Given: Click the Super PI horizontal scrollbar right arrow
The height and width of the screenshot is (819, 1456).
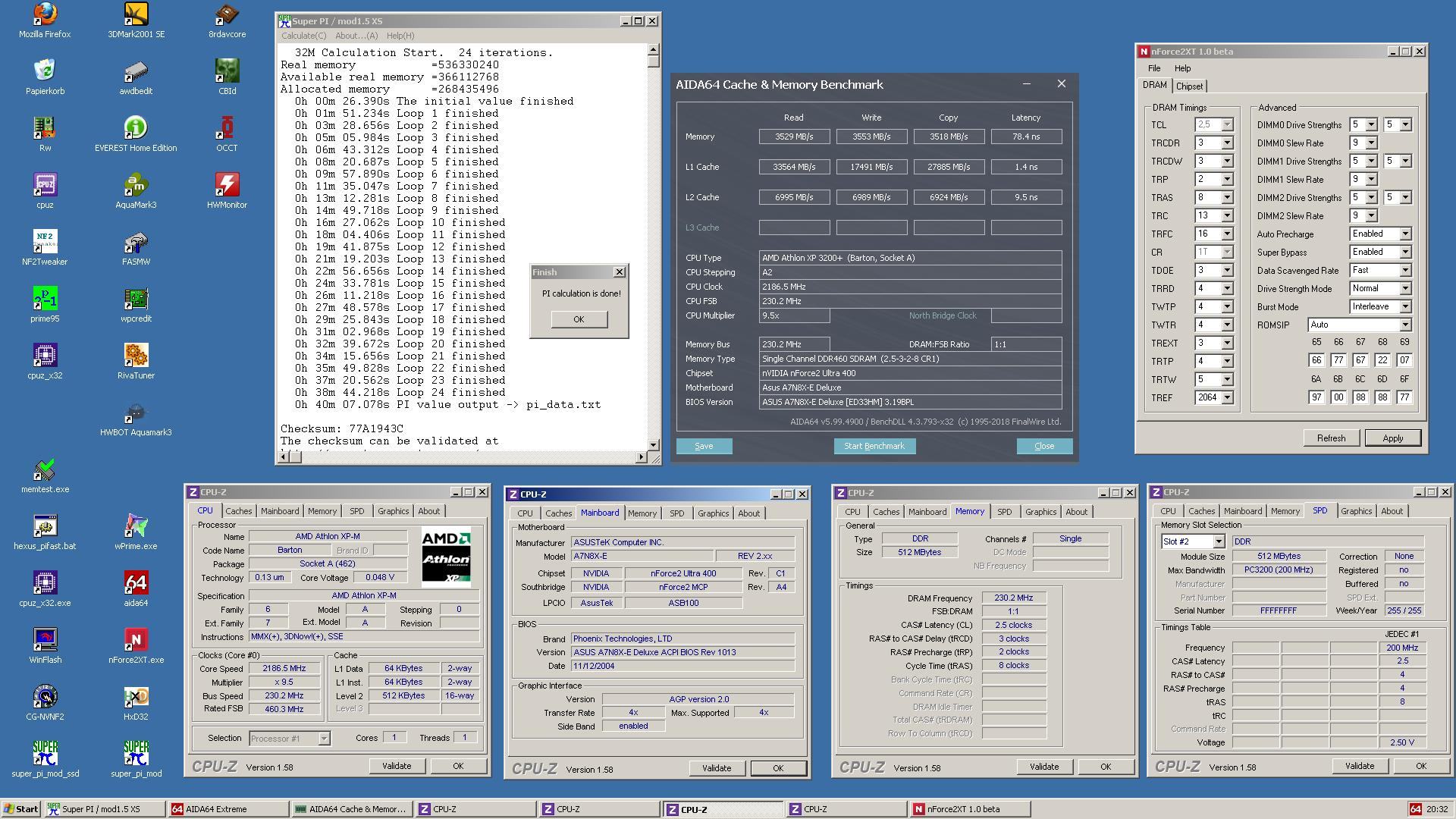Looking at the screenshot, I should [642, 457].
